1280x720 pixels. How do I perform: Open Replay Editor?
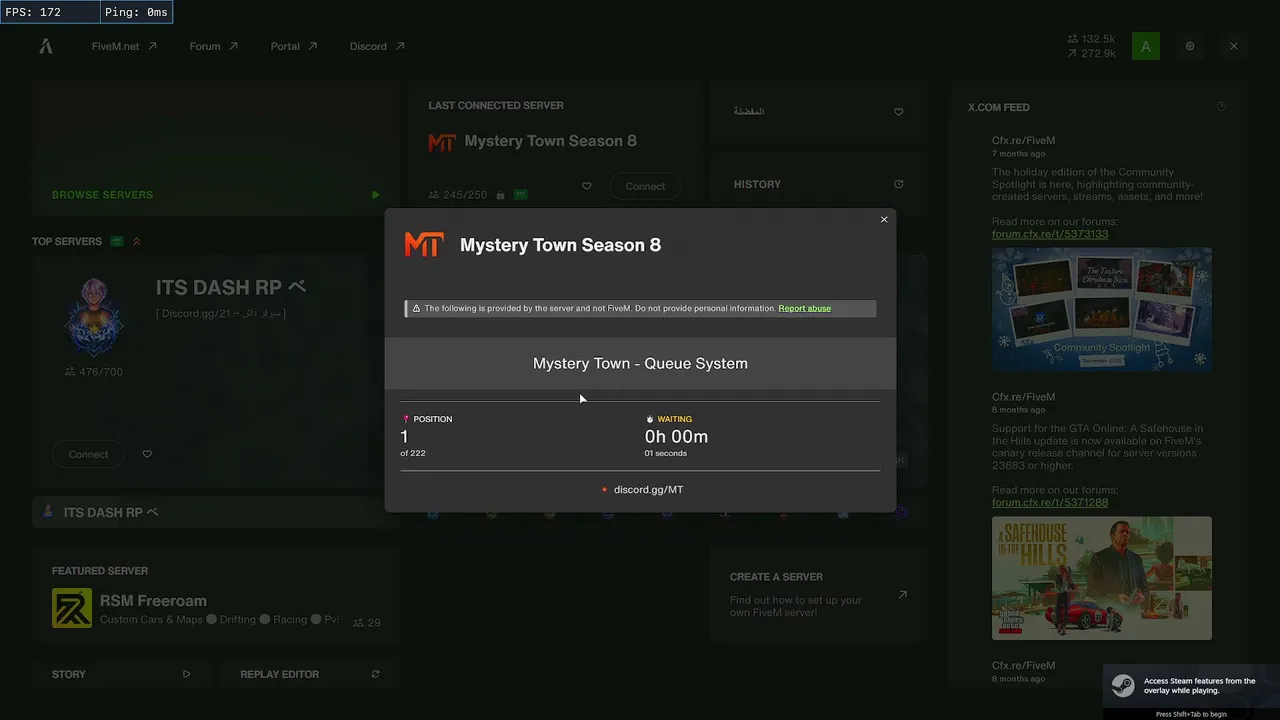[310, 674]
